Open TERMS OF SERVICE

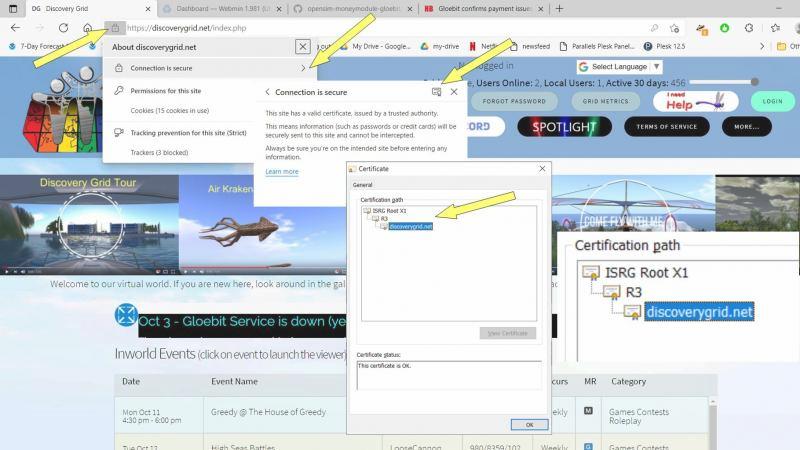click(666, 127)
